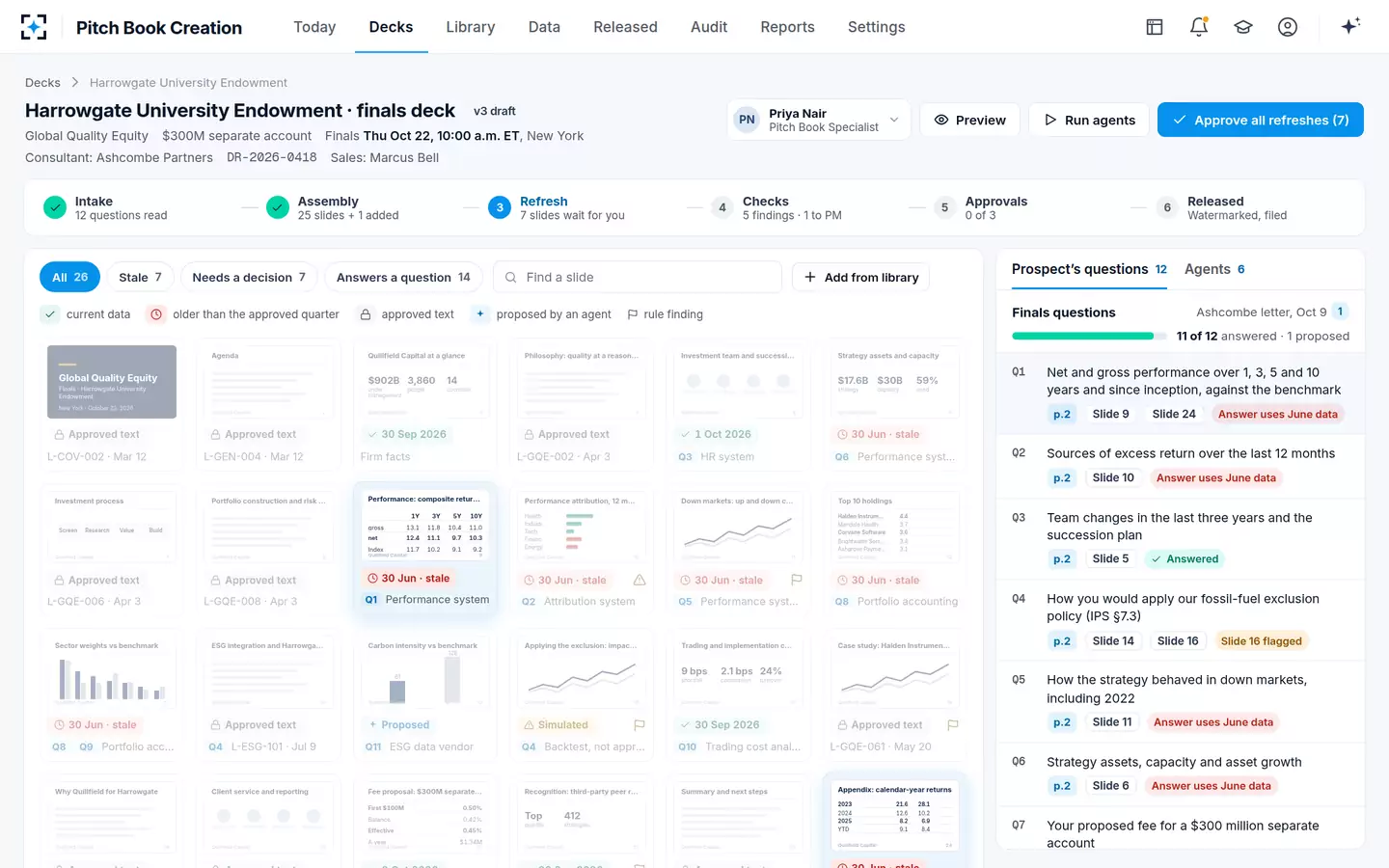1389x868 pixels.
Task: Click the Find a slide search field
Action: [x=638, y=277]
